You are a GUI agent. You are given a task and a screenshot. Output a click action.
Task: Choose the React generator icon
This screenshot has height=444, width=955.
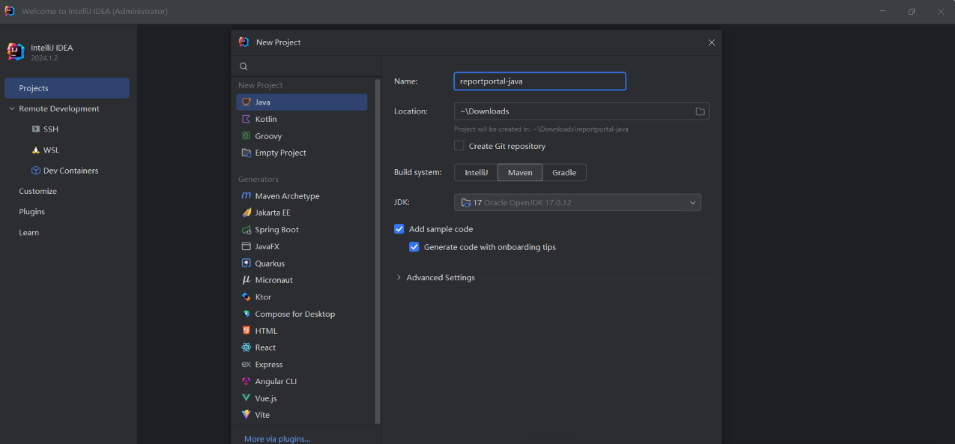tap(246, 348)
